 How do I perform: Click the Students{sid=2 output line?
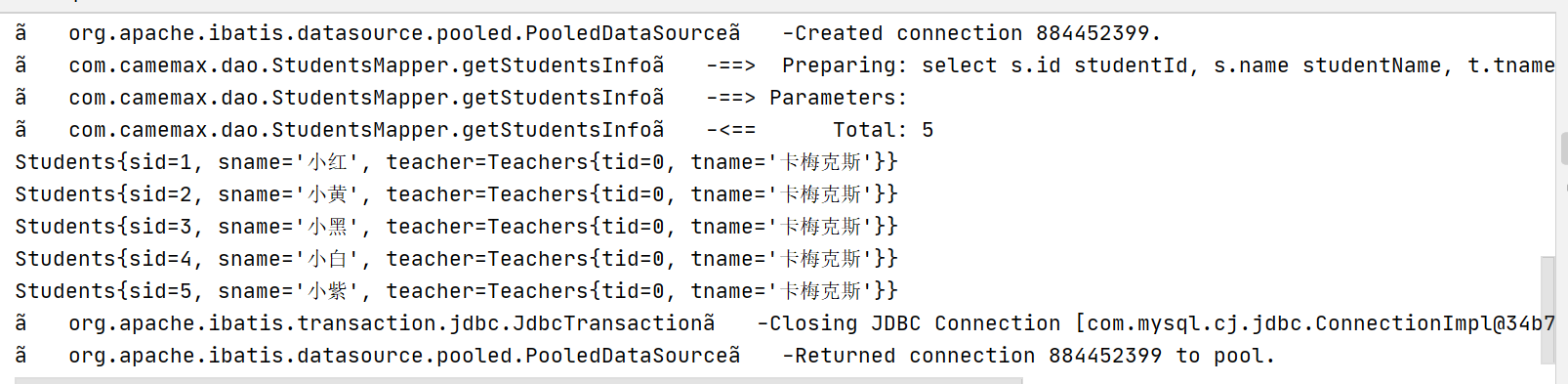click(456, 194)
